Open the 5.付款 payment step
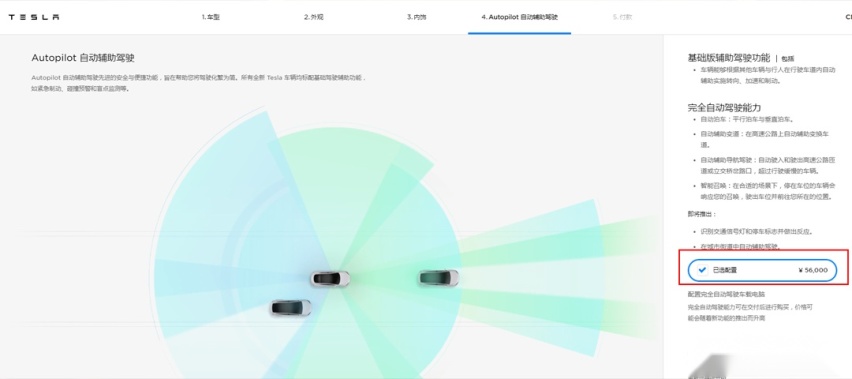Viewport: 852px width, 379px height. tap(622, 17)
